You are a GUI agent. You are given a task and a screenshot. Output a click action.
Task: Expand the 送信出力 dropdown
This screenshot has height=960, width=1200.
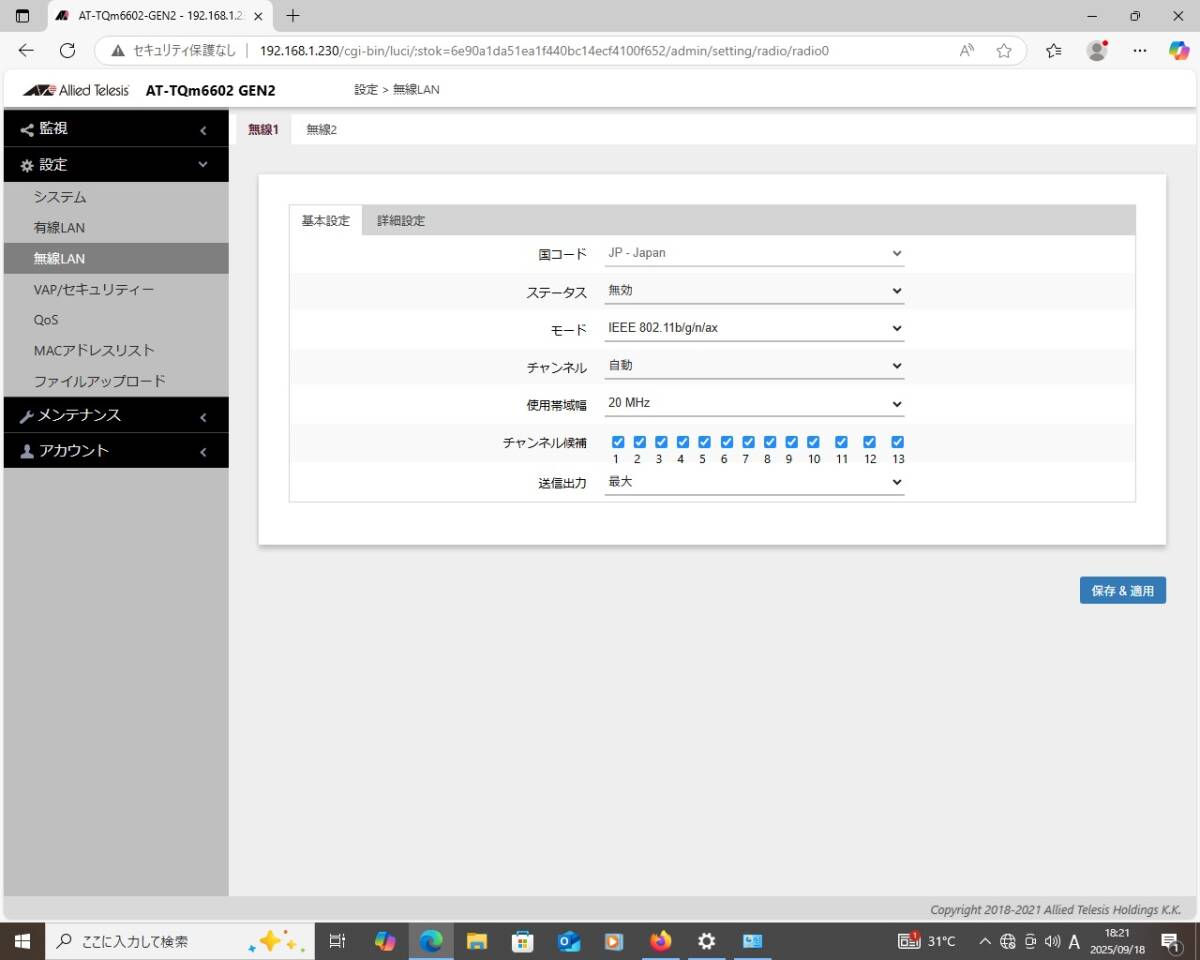click(x=754, y=482)
